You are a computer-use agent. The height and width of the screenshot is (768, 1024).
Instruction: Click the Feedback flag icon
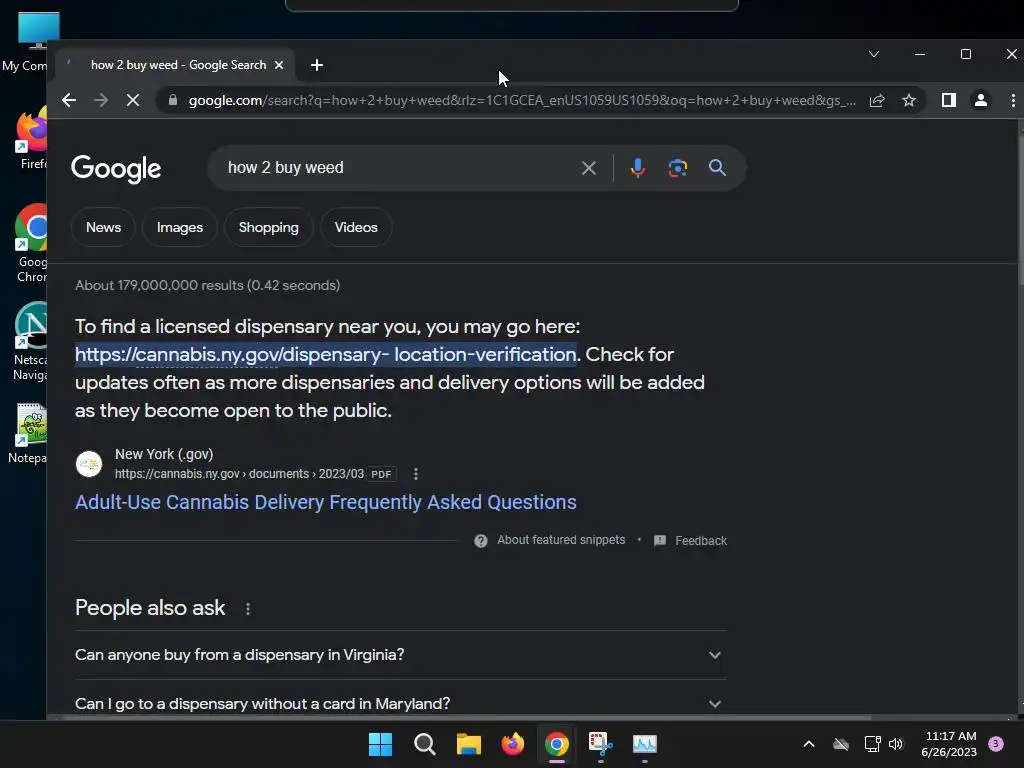point(660,541)
